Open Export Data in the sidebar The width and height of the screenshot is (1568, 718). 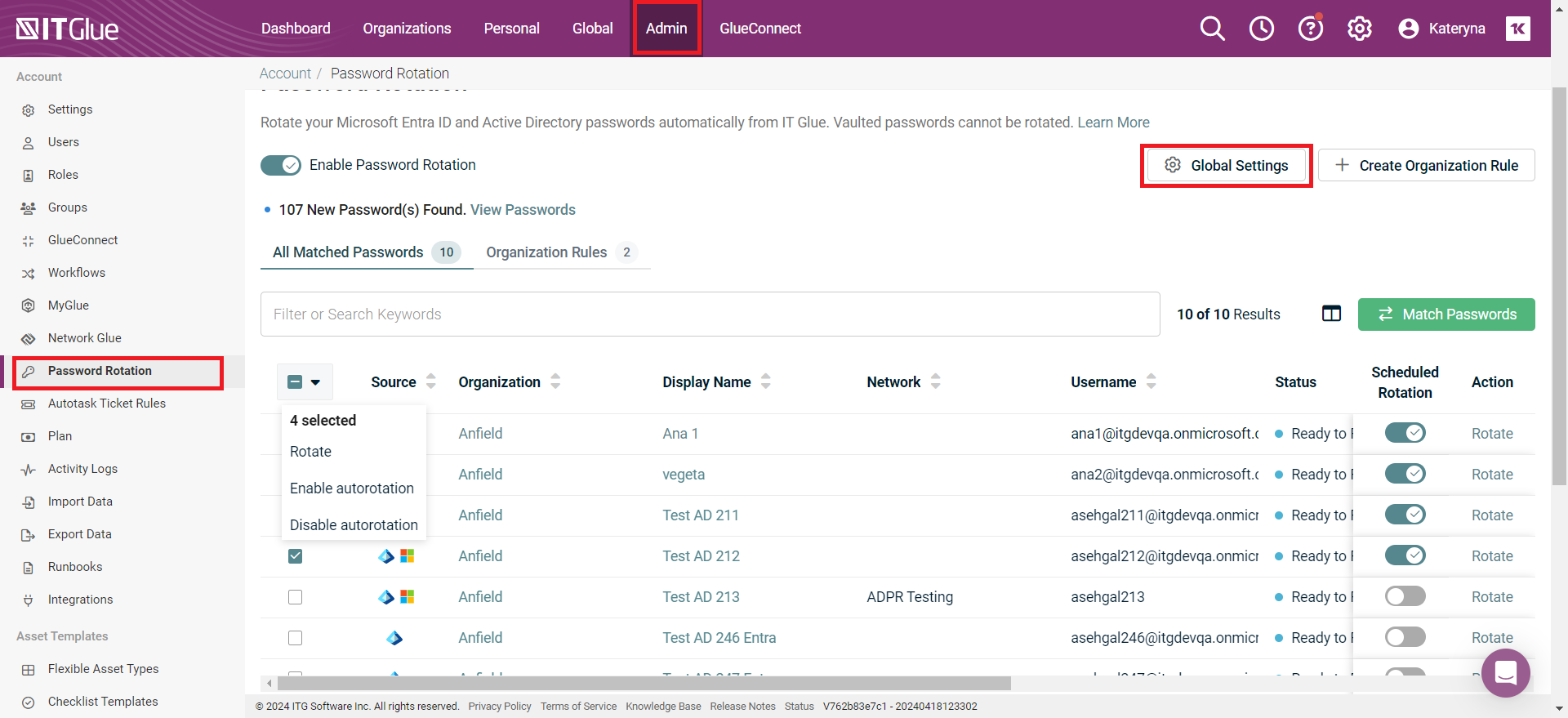pos(79,534)
